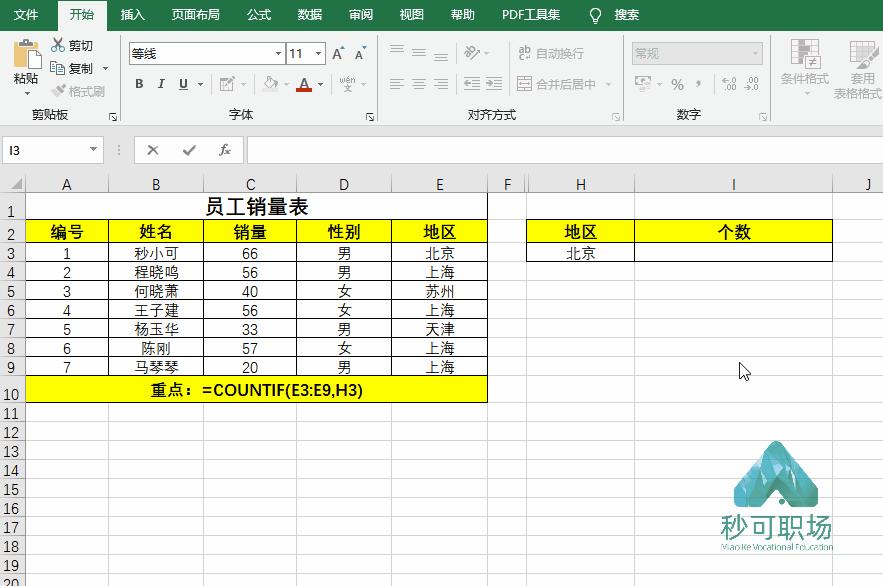Open the 数据 ribbon tab

pyautogui.click(x=308, y=14)
